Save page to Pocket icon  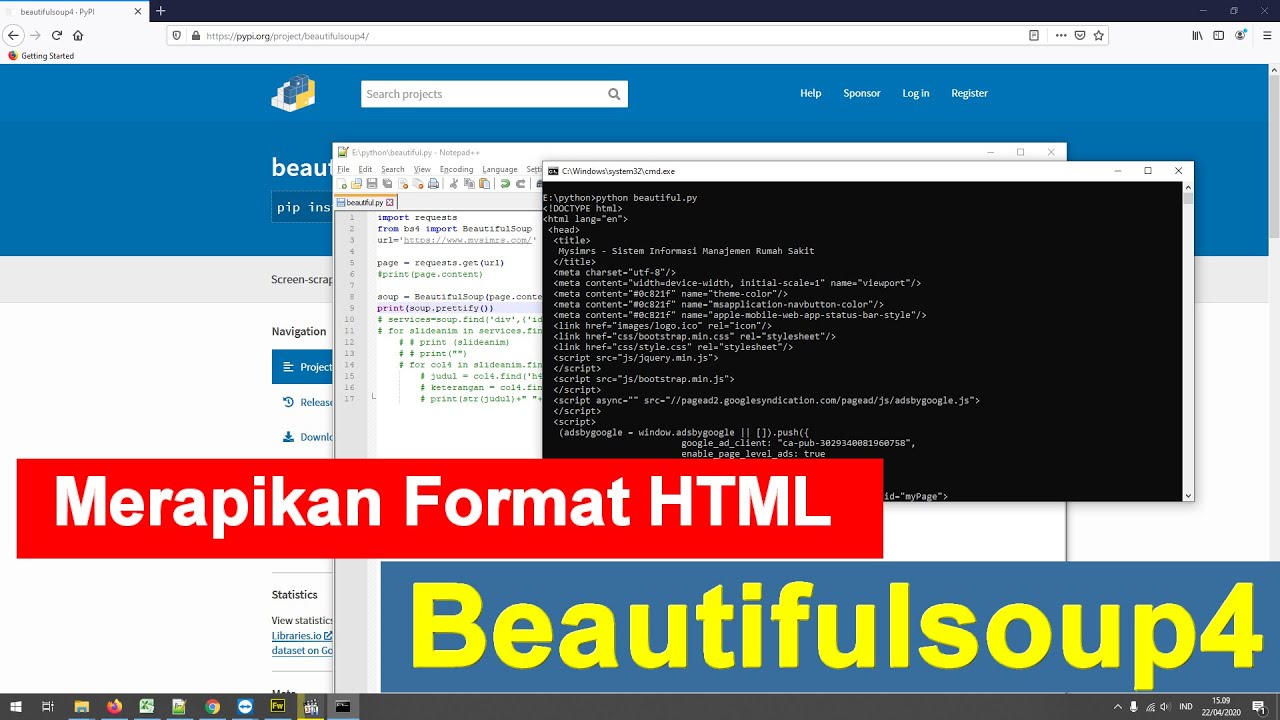click(1080, 35)
